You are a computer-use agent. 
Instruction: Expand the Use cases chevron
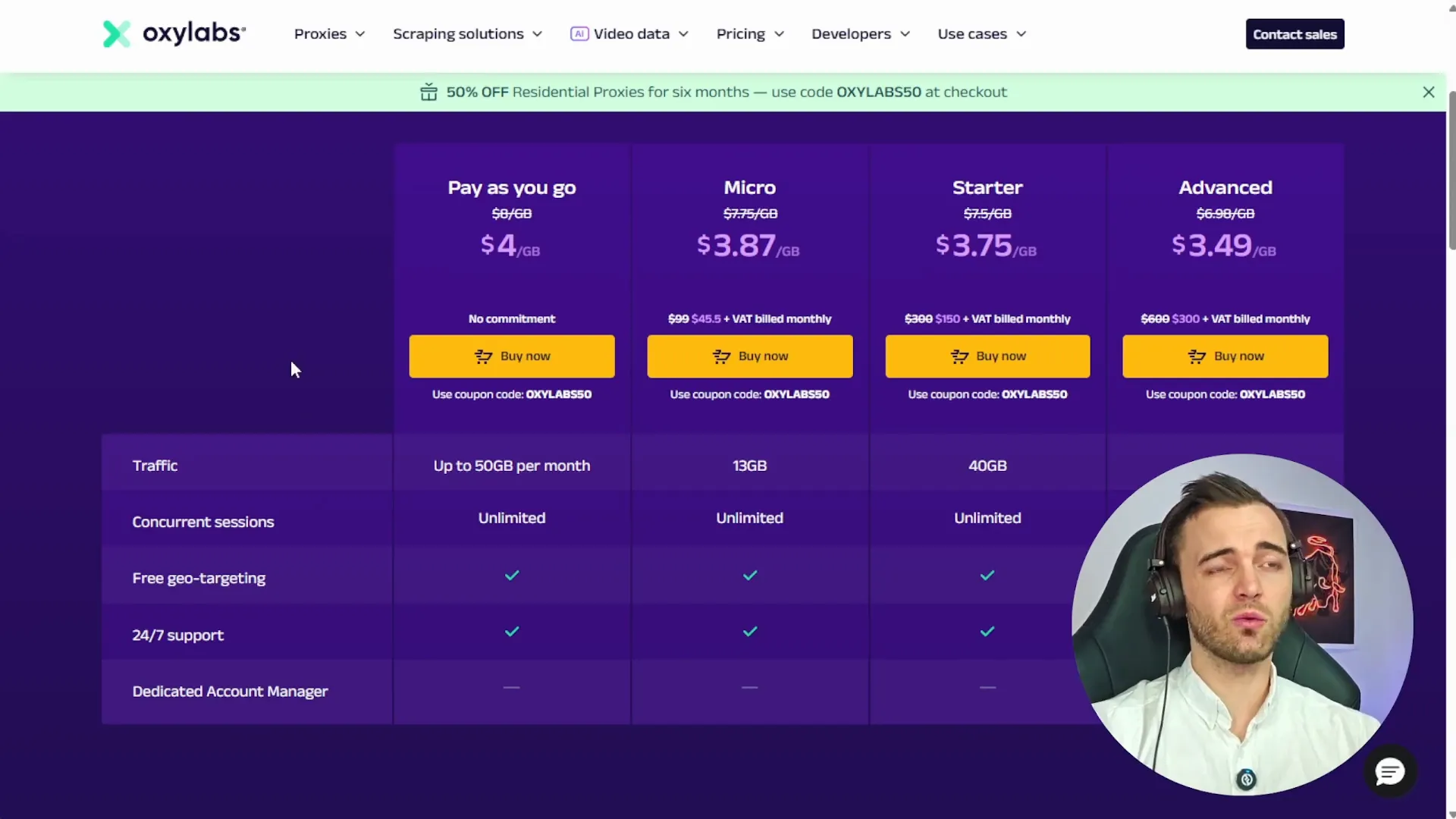click(1021, 34)
